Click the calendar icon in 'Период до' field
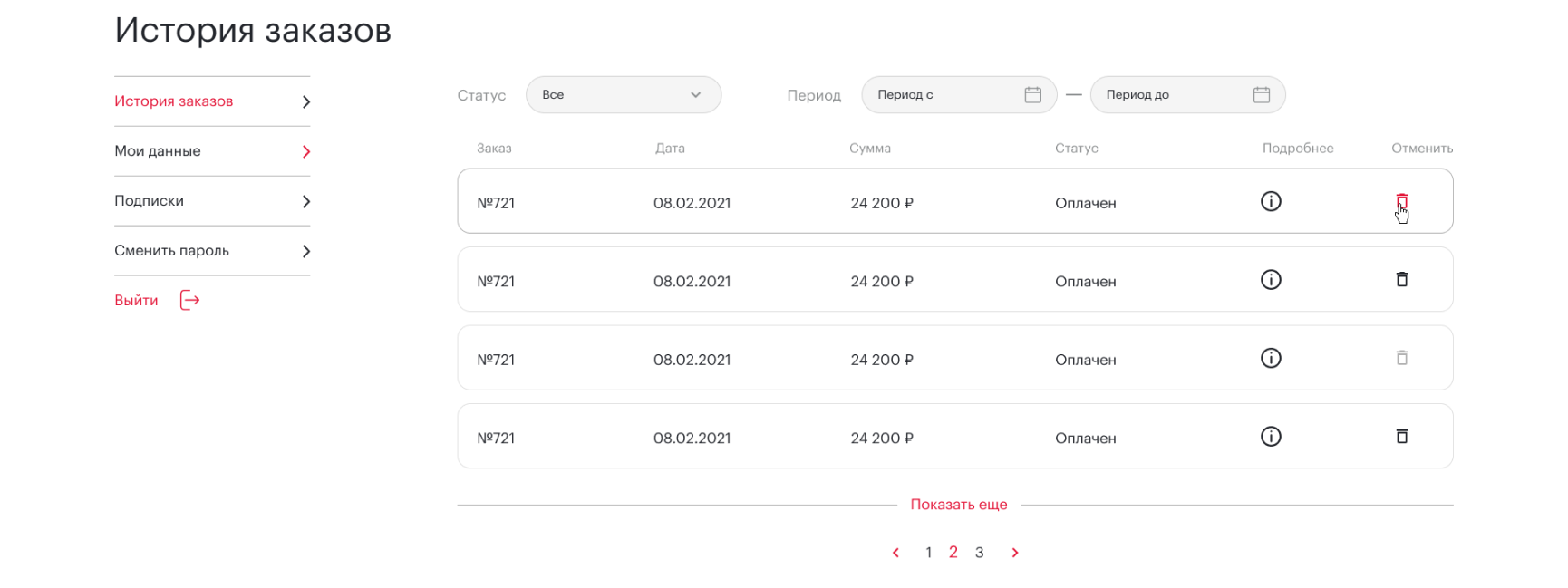Screen dimensions: 1568x588 (1261, 95)
